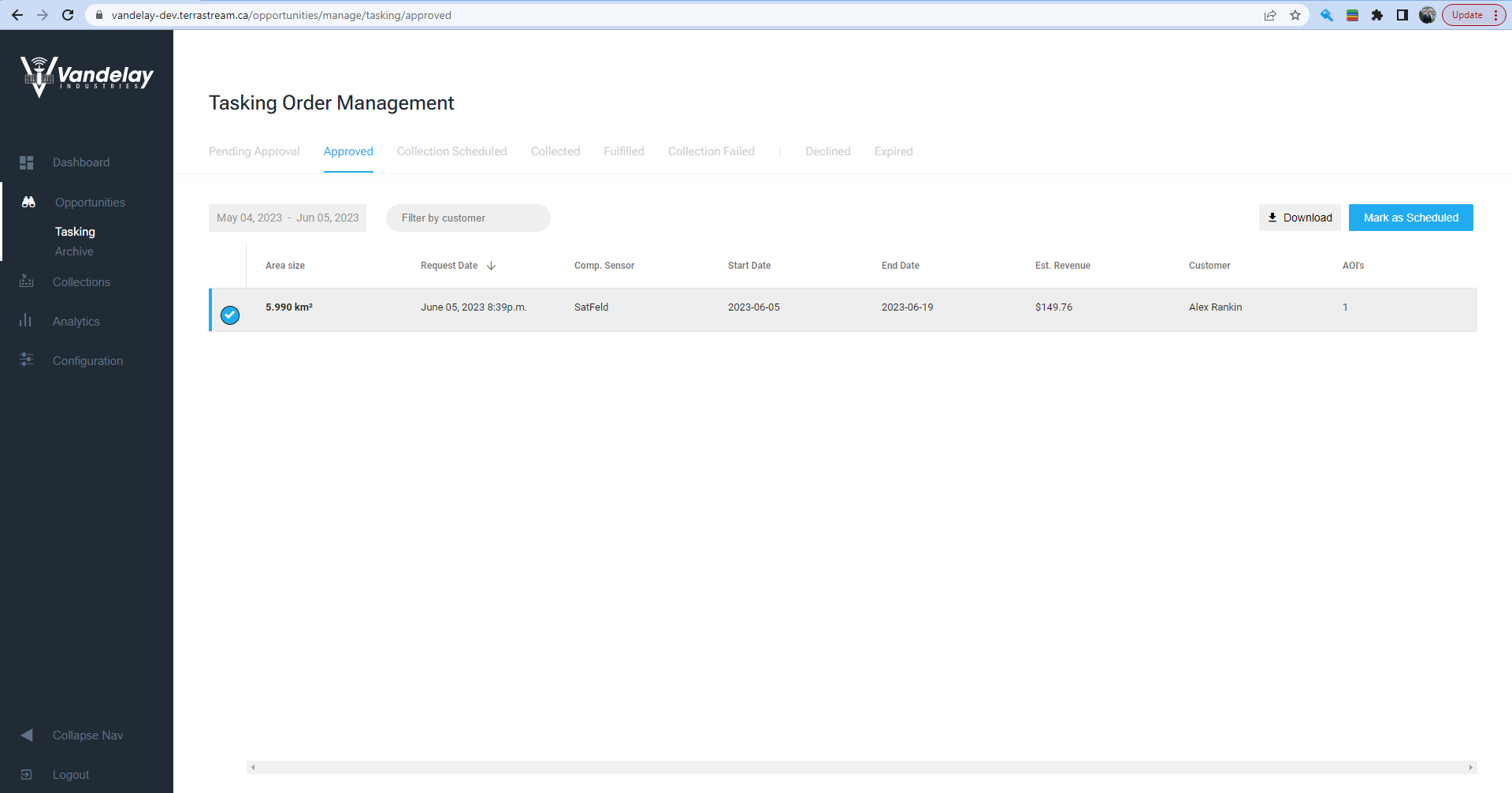Screen dimensions: 1512x793
Task: Click the AOI count link 1
Action: 1345,307
